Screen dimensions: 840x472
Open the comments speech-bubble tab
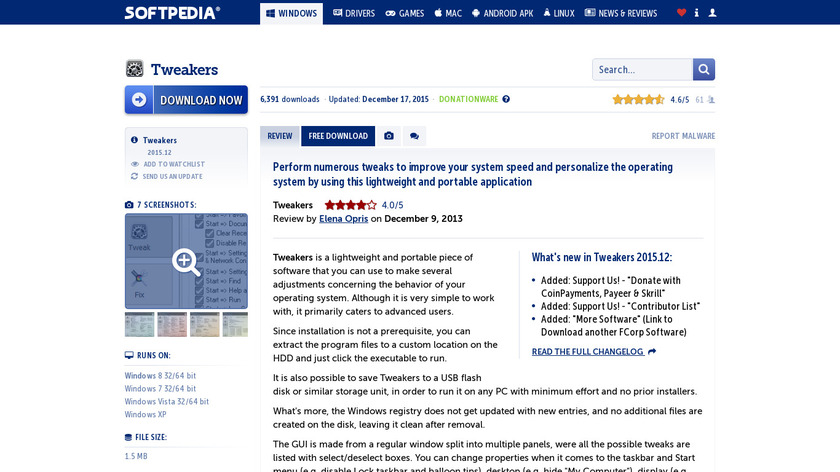click(414, 136)
